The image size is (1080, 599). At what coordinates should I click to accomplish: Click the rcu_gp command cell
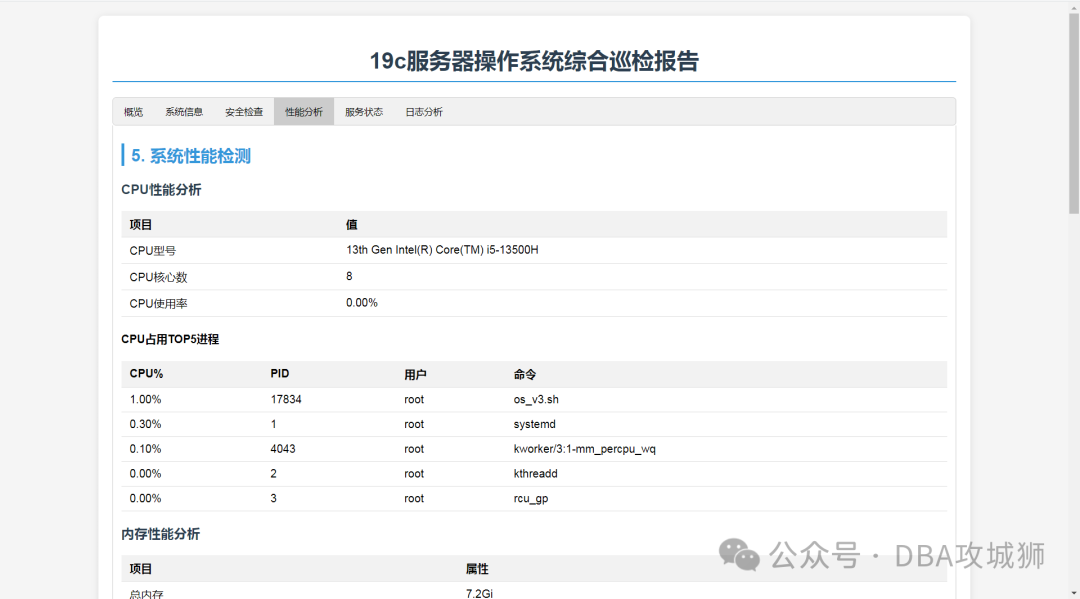tap(531, 498)
